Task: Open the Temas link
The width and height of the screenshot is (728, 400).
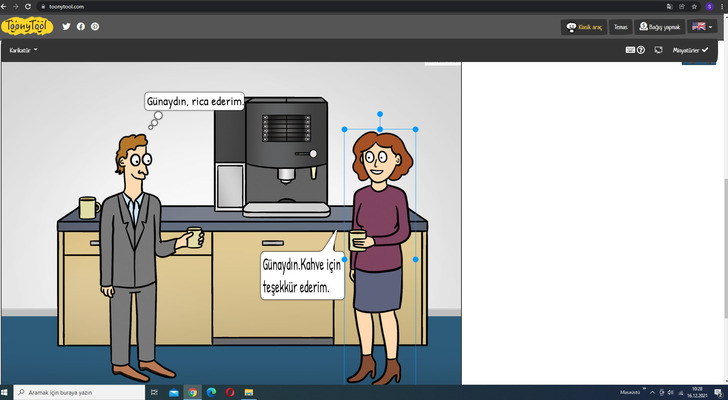Action: click(620, 27)
